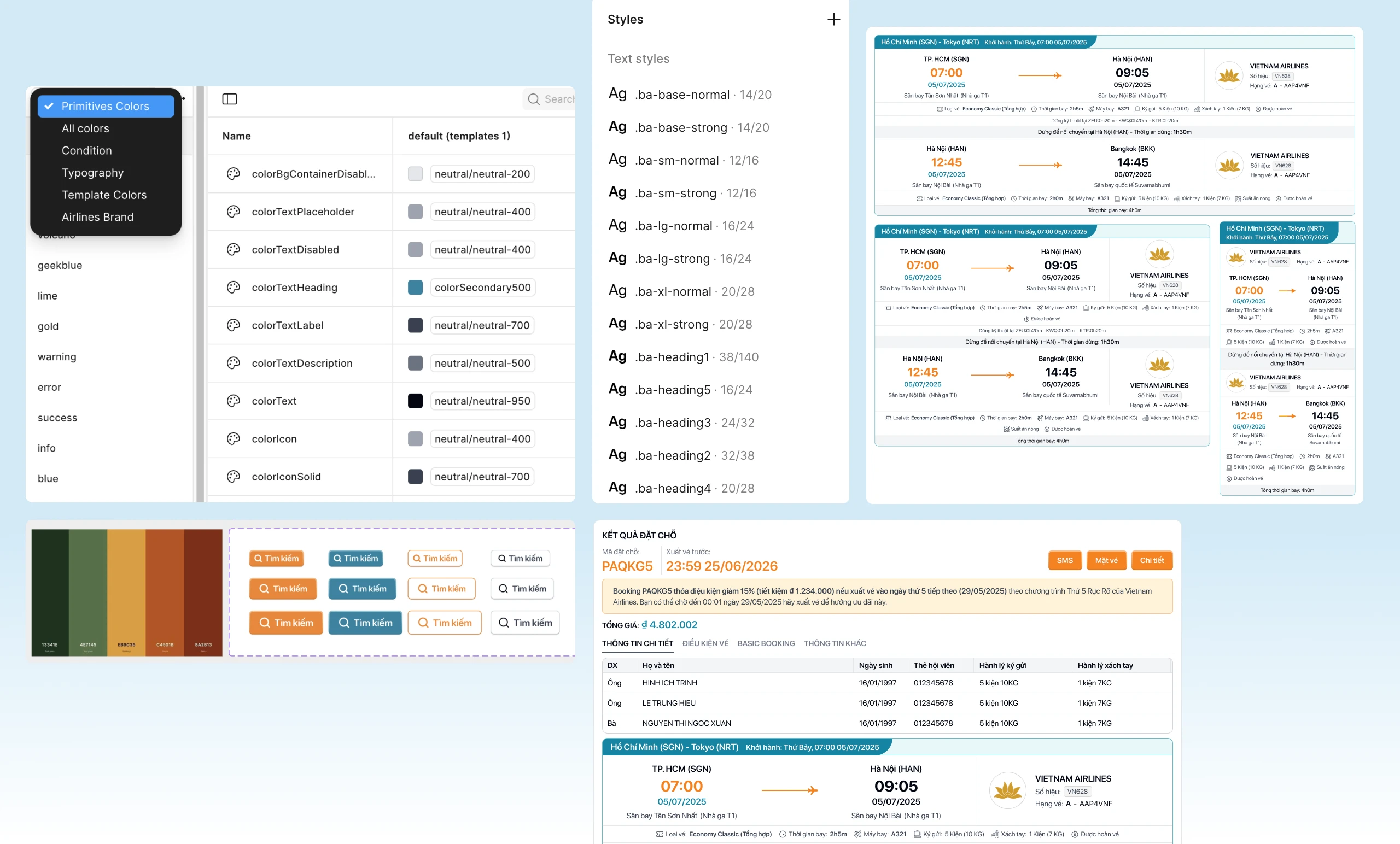Click Ag icon of .ba-lg-strong style
Screen dimensions: 1400x844
[617, 259]
